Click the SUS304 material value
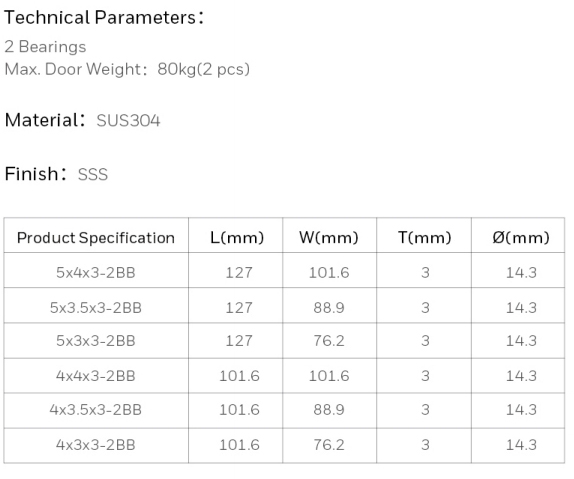 [128, 120]
